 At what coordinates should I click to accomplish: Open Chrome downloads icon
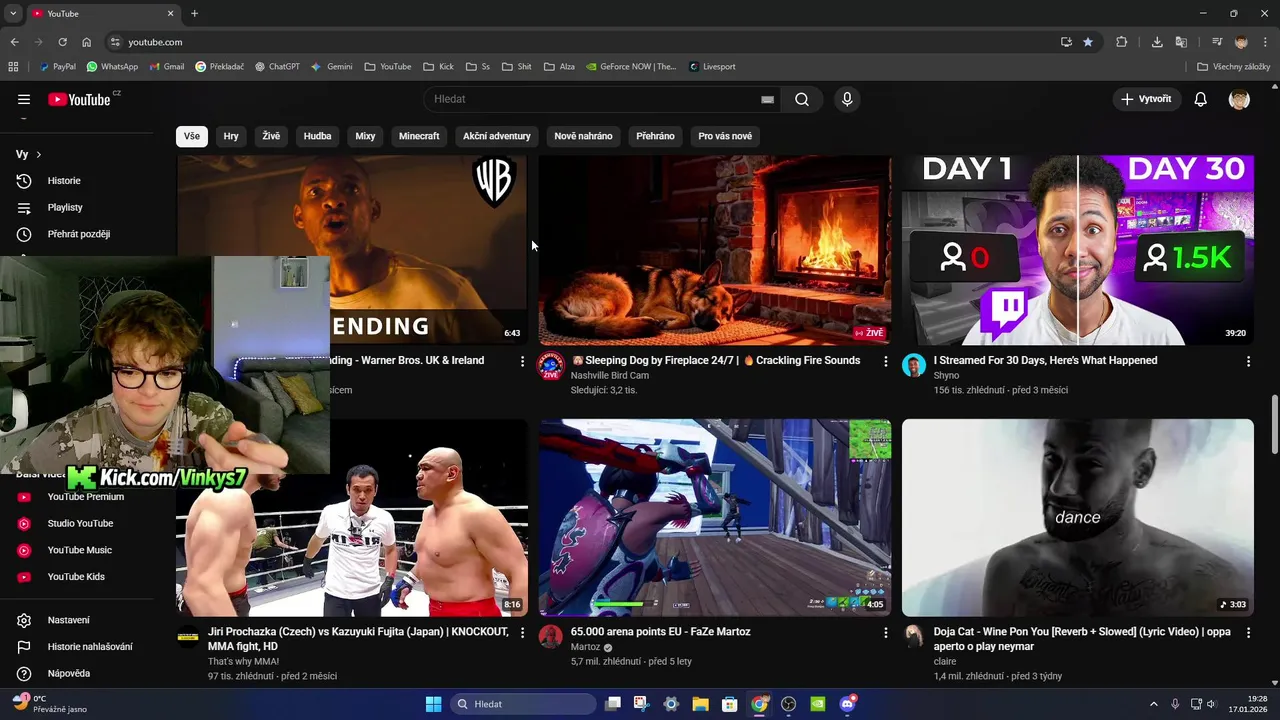1157,42
